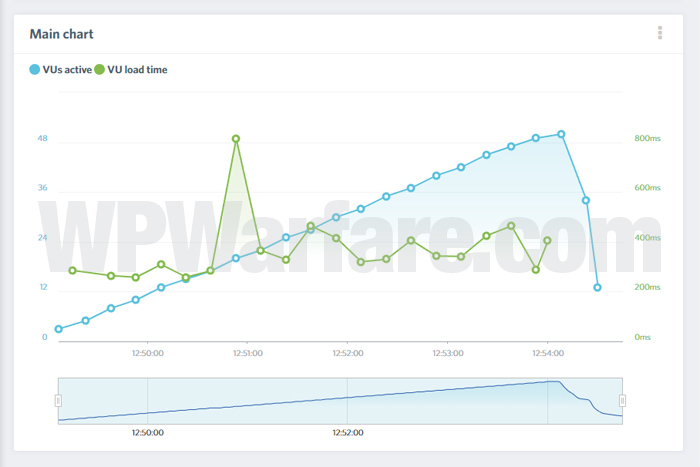Click the 400ms right axis label
Image resolution: width=700 pixels, height=467 pixels.
tap(647, 238)
